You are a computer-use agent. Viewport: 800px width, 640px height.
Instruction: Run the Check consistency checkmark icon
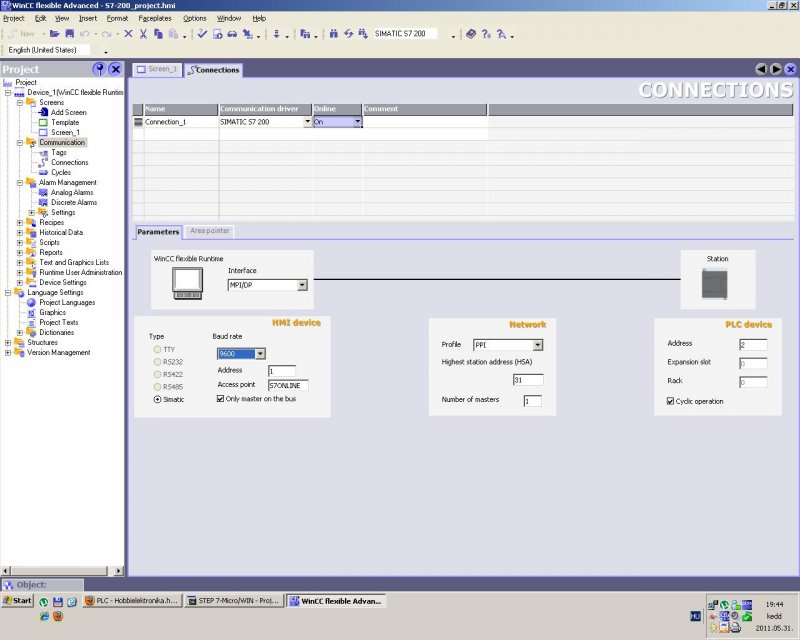202,34
